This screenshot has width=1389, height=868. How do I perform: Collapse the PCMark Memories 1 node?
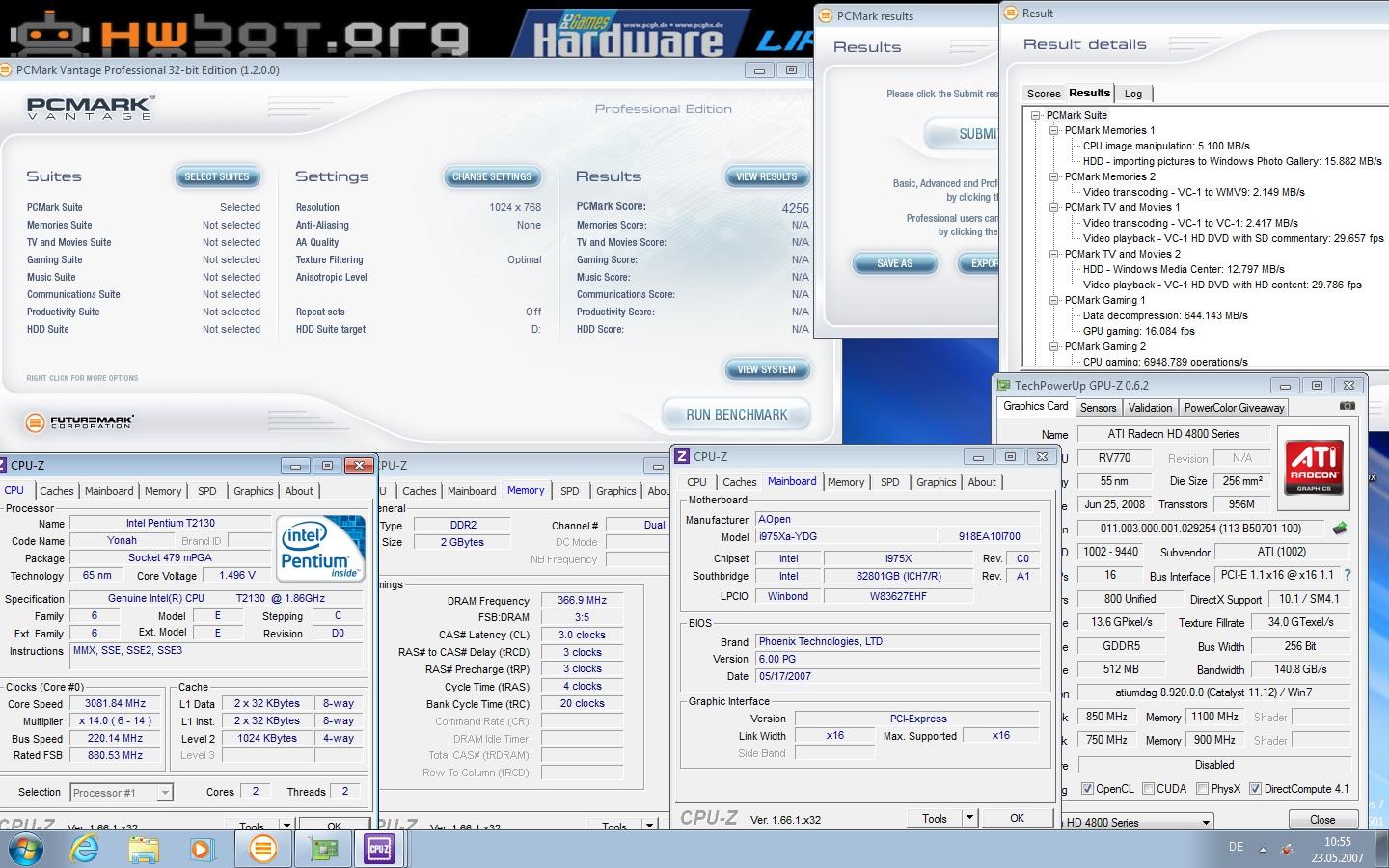click(1054, 130)
